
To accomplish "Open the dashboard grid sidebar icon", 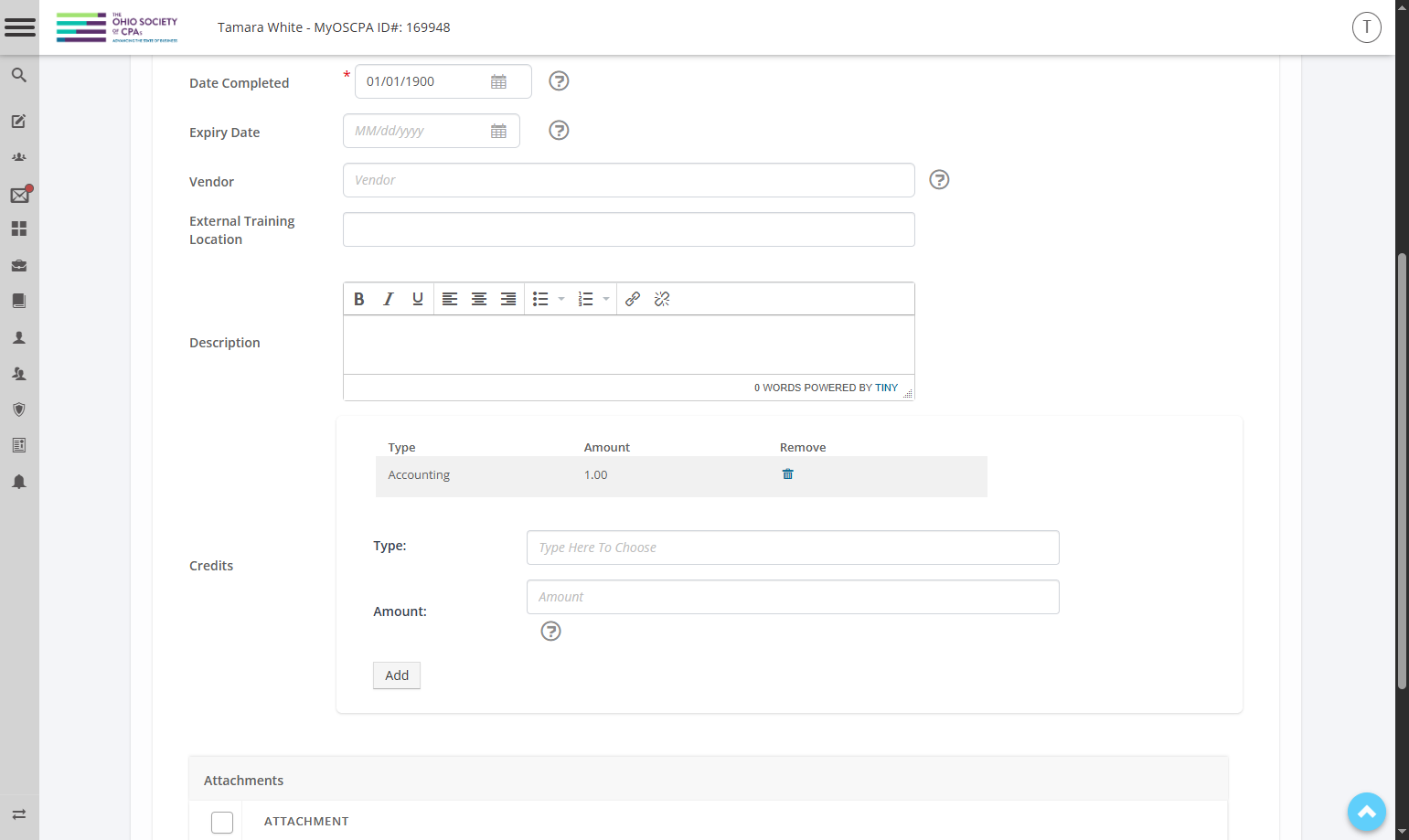I will 18,229.
